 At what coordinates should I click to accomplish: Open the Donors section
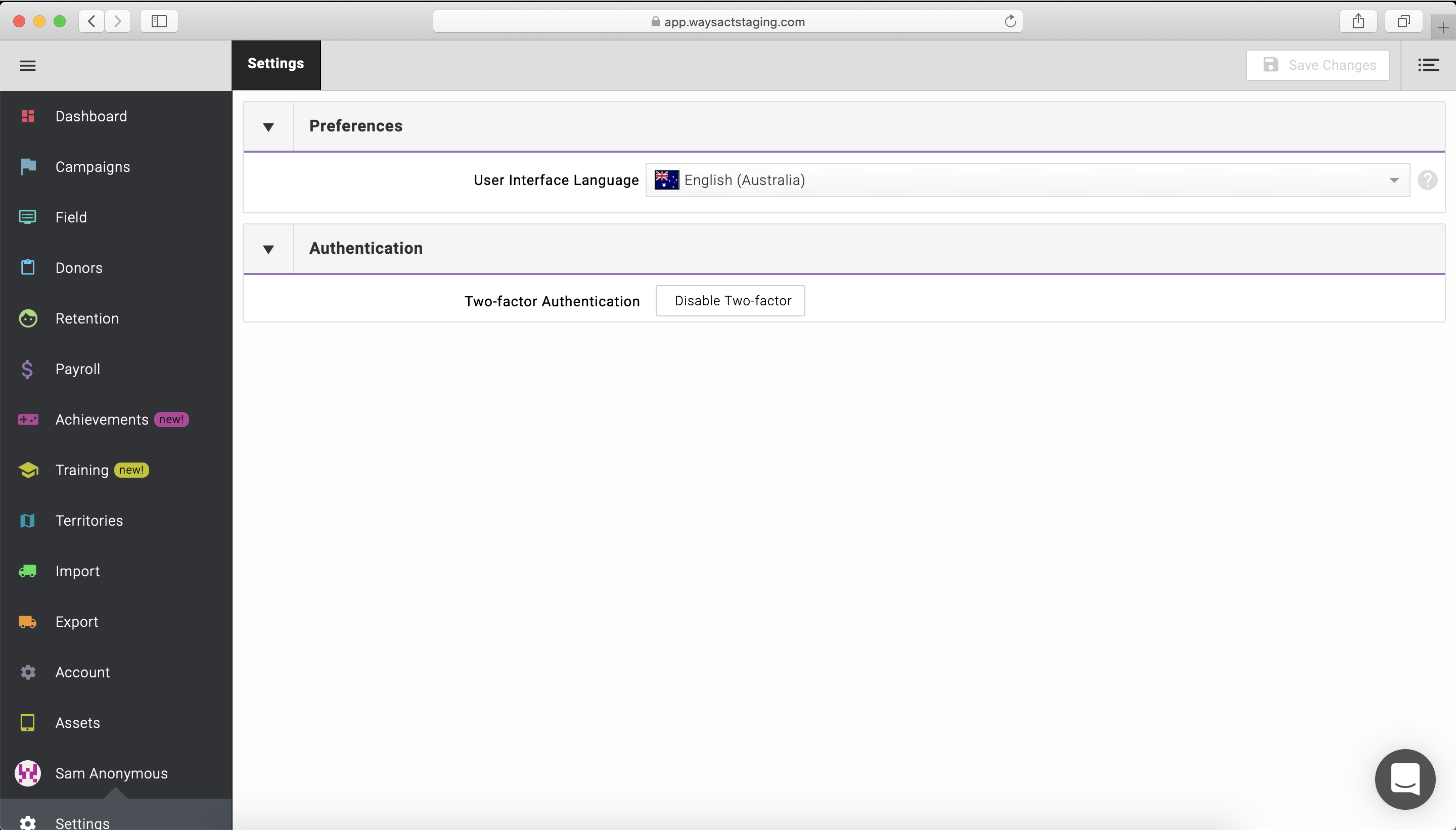click(x=79, y=268)
